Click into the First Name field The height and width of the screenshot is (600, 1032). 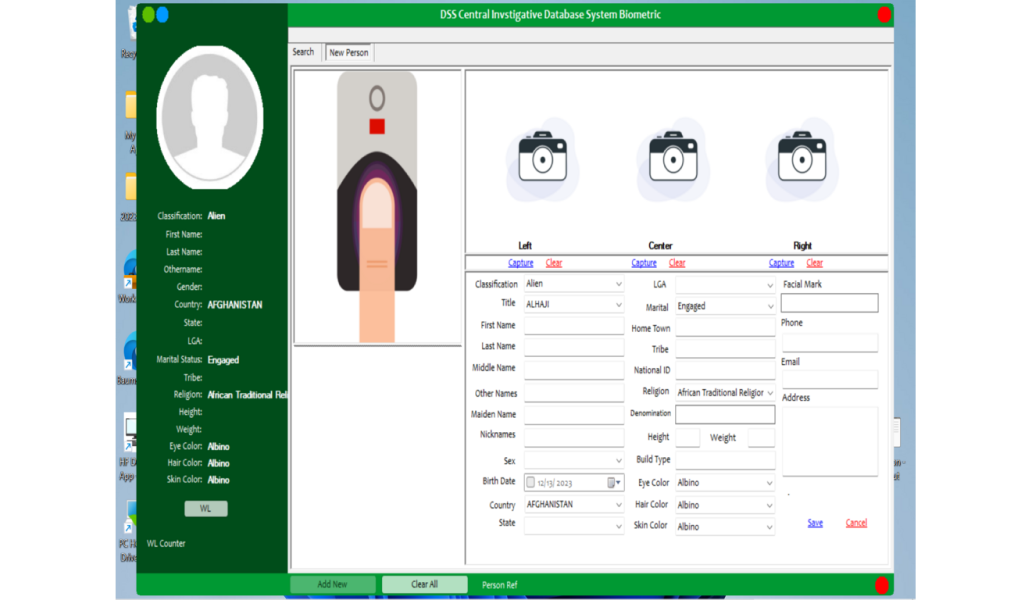tap(574, 326)
